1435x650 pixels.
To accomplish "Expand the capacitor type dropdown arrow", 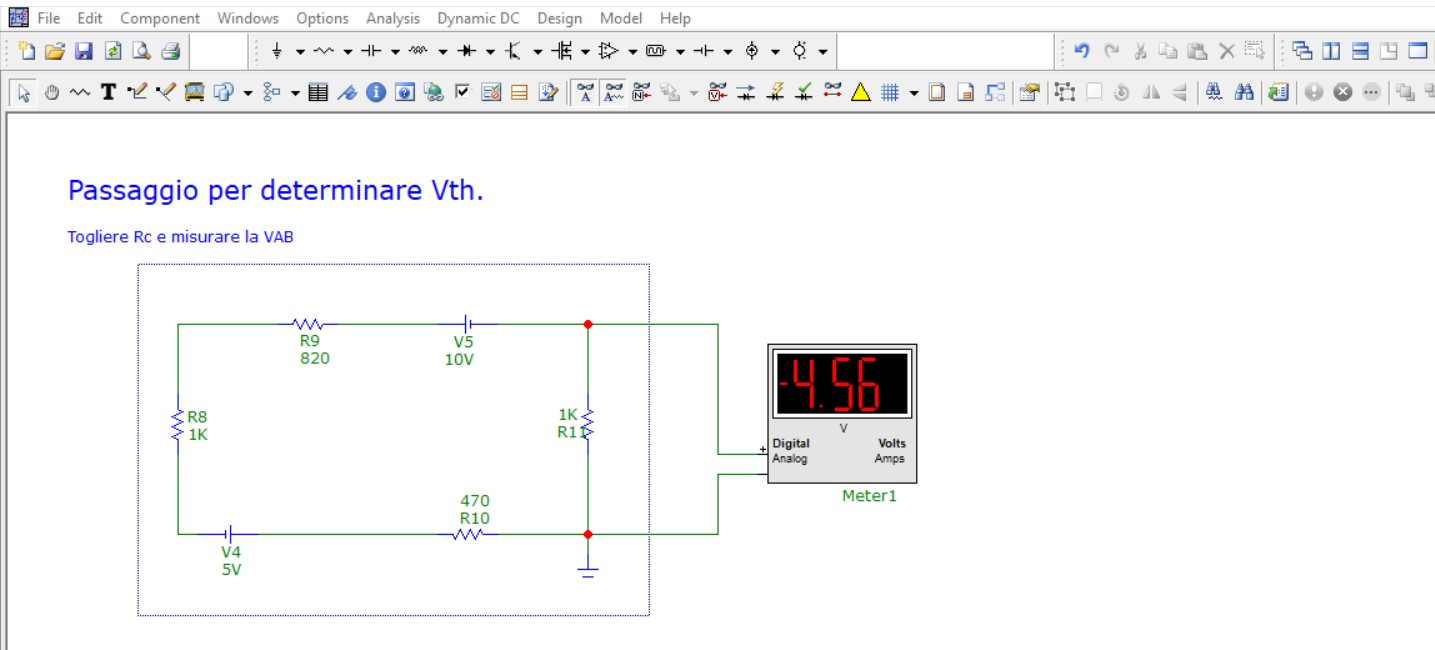I will tap(395, 52).
